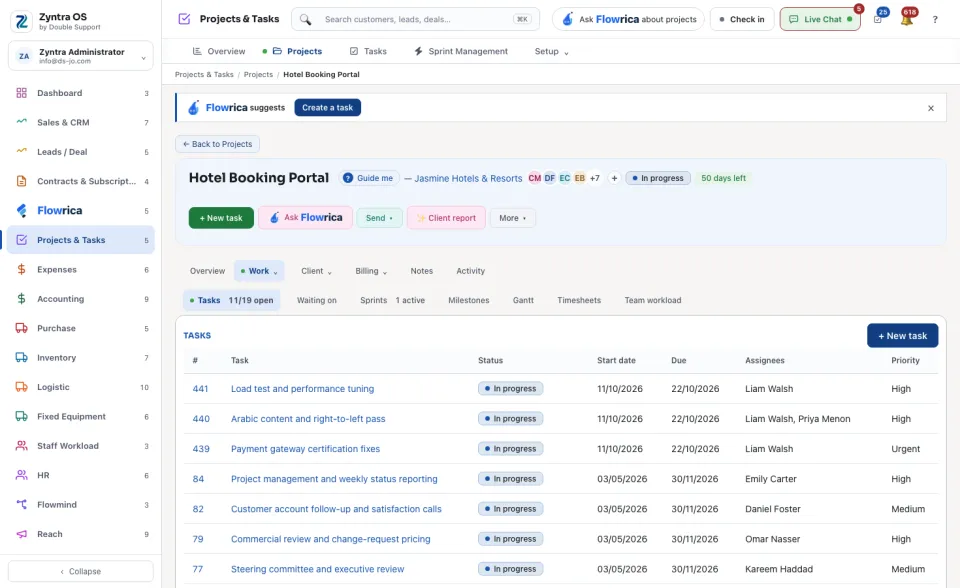Open the Team workload sub-tab
This screenshot has height=588, width=960.
point(653,300)
